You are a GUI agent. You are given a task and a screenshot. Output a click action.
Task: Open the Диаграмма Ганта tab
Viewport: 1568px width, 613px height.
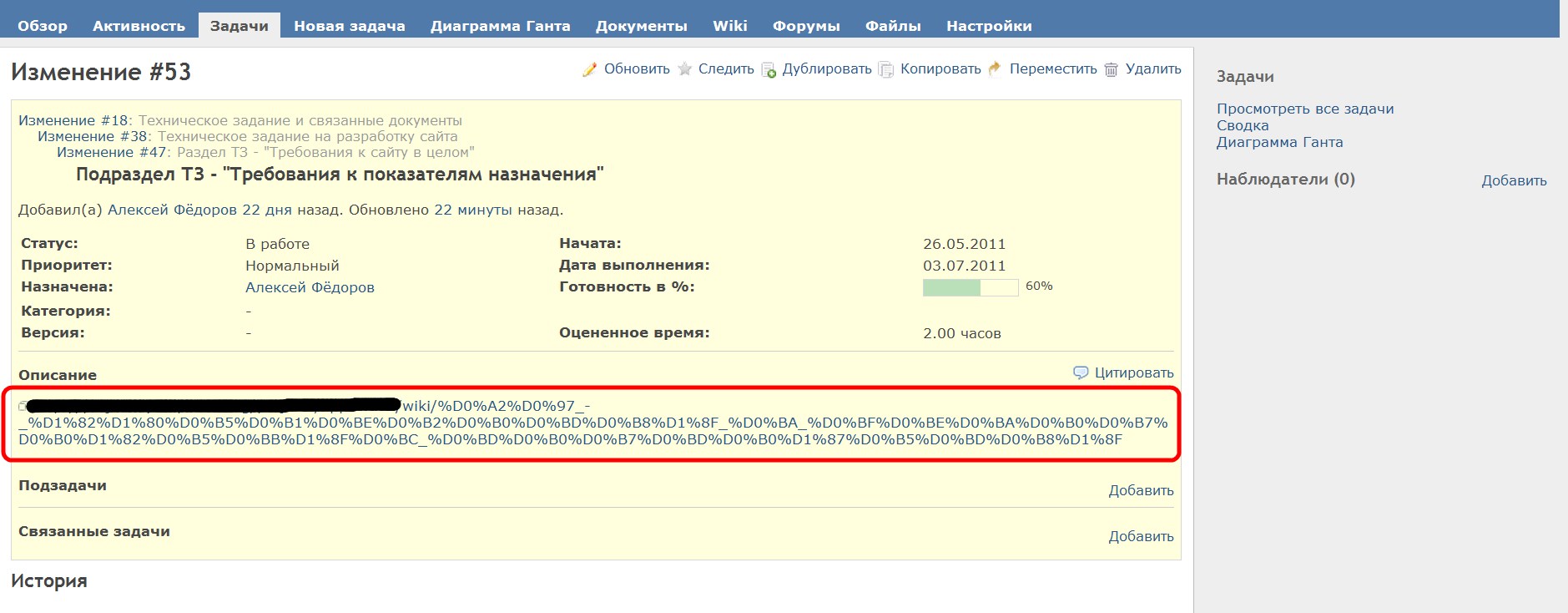(500, 26)
